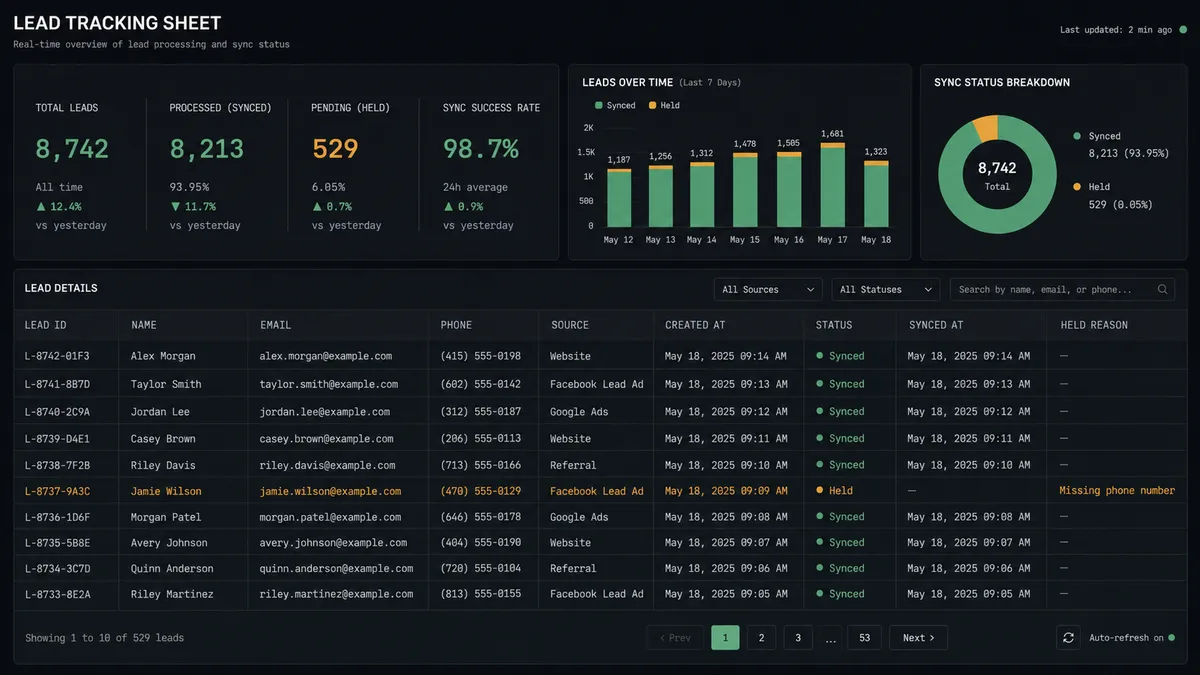The image size is (1200, 675).
Task: Sort by the SOURCE column header
Action: coord(570,325)
